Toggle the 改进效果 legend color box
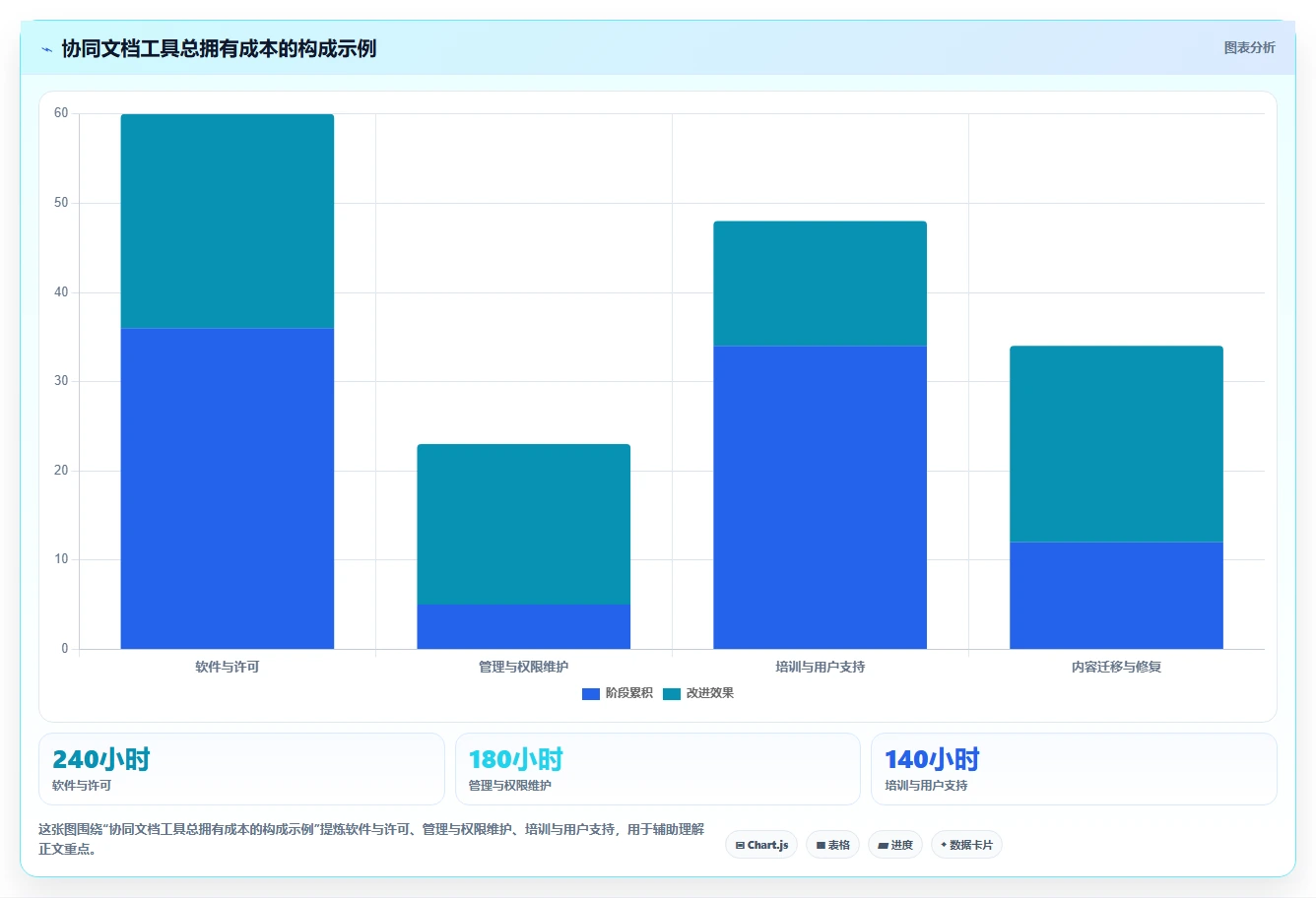1316x898 pixels. tap(672, 694)
